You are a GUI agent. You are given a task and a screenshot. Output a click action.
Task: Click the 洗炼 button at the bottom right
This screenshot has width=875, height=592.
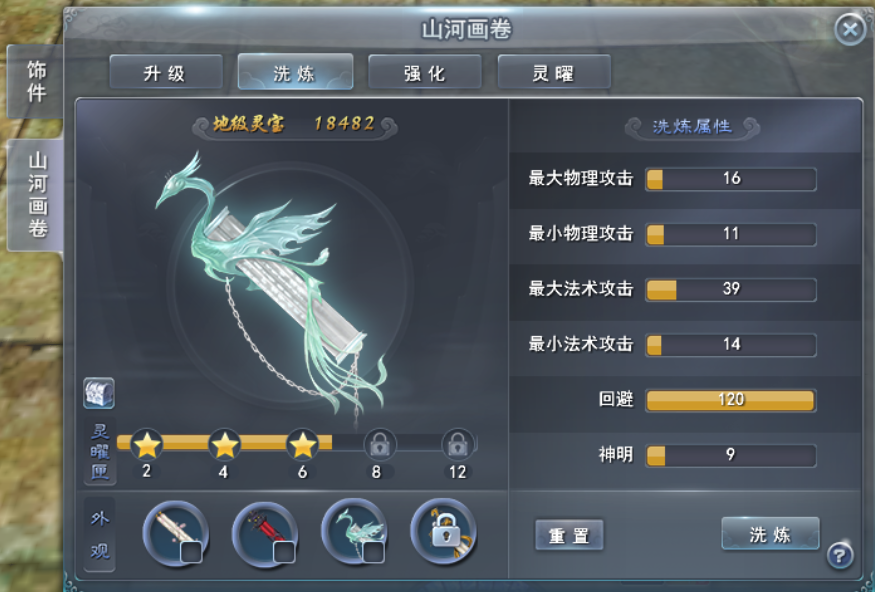coord(770,534)
